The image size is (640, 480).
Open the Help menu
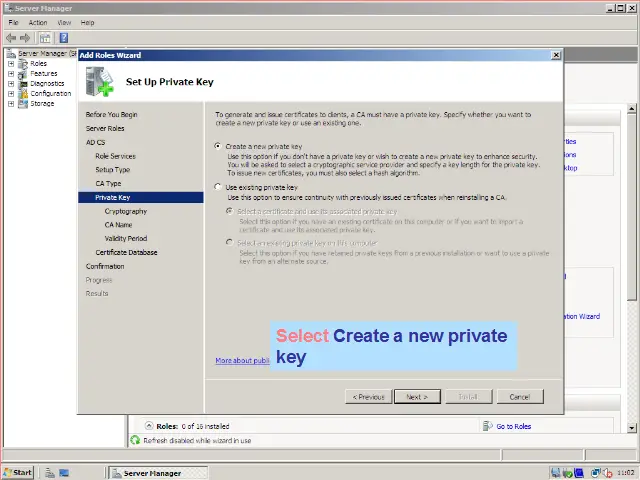tap(87, 23)
